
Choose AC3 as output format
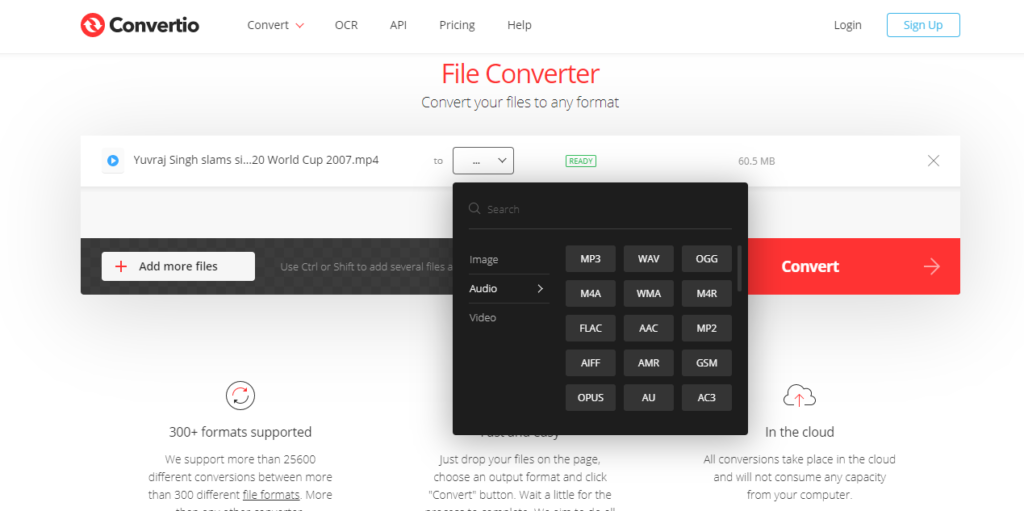pyautogui.click(x=707, y=397)
